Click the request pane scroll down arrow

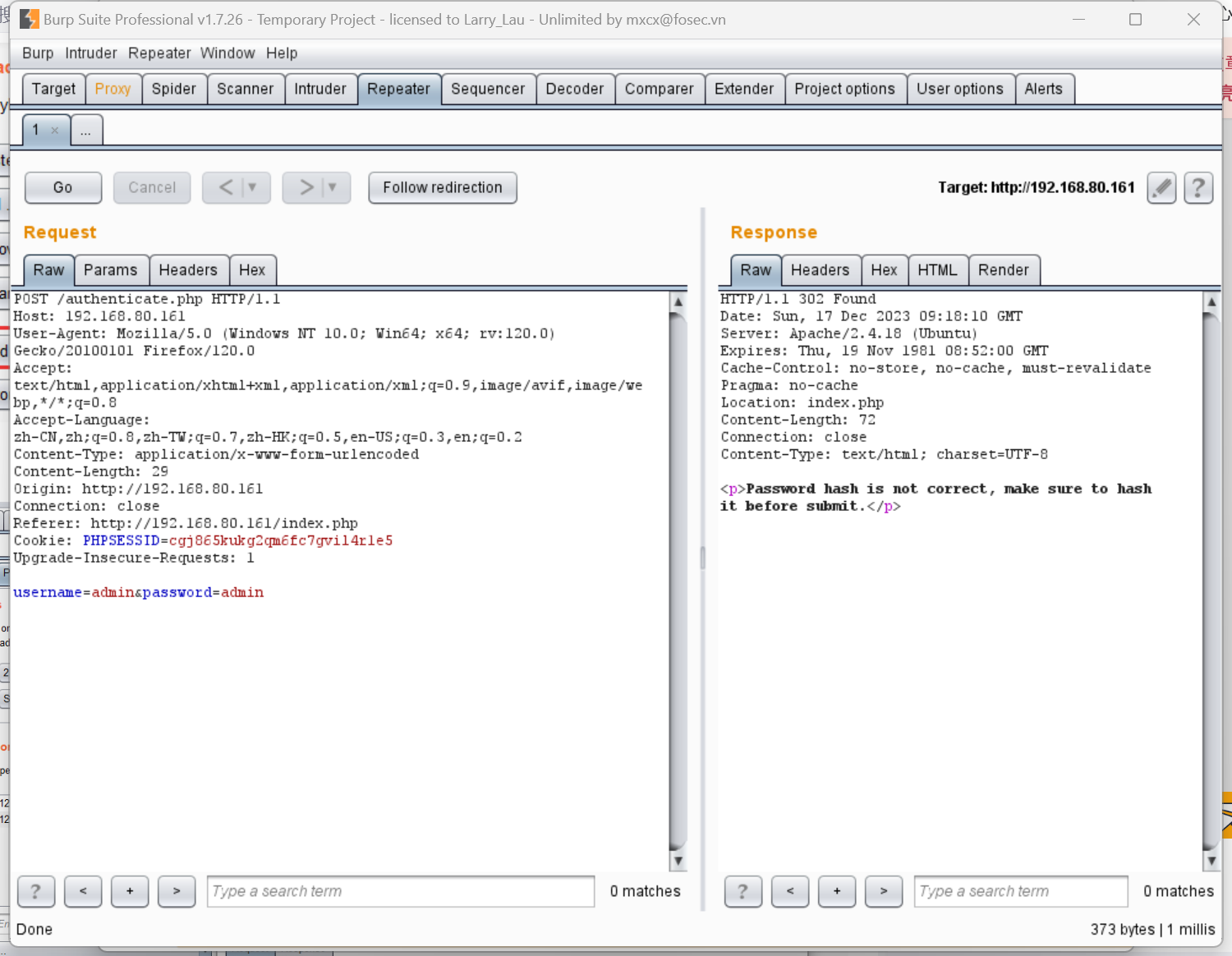pyautogui.click(x=678, y=861)
